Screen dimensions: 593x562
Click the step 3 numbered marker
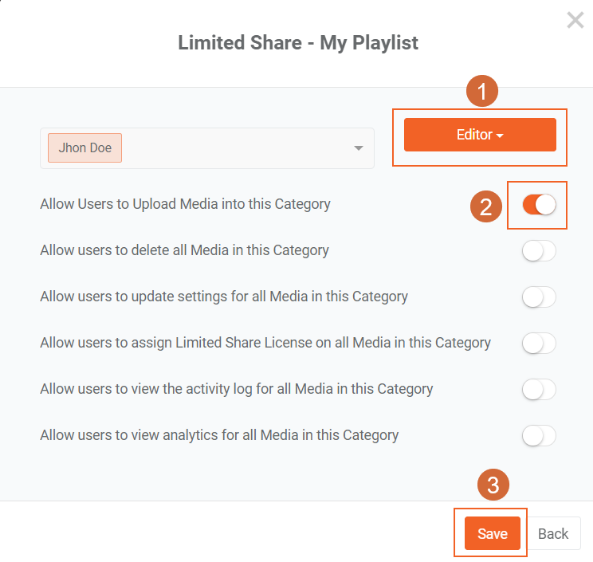493,485
